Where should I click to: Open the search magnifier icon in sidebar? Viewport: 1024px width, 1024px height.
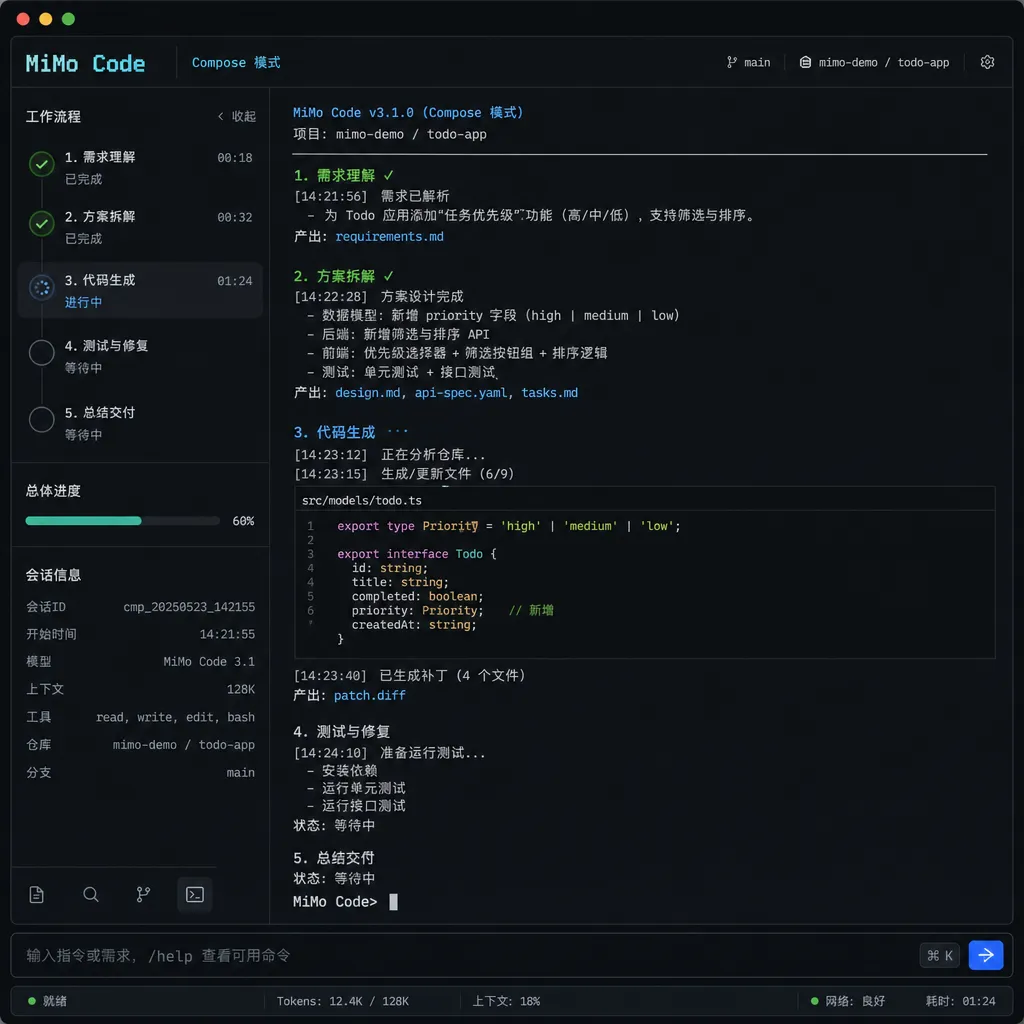[x=91, y=894]
